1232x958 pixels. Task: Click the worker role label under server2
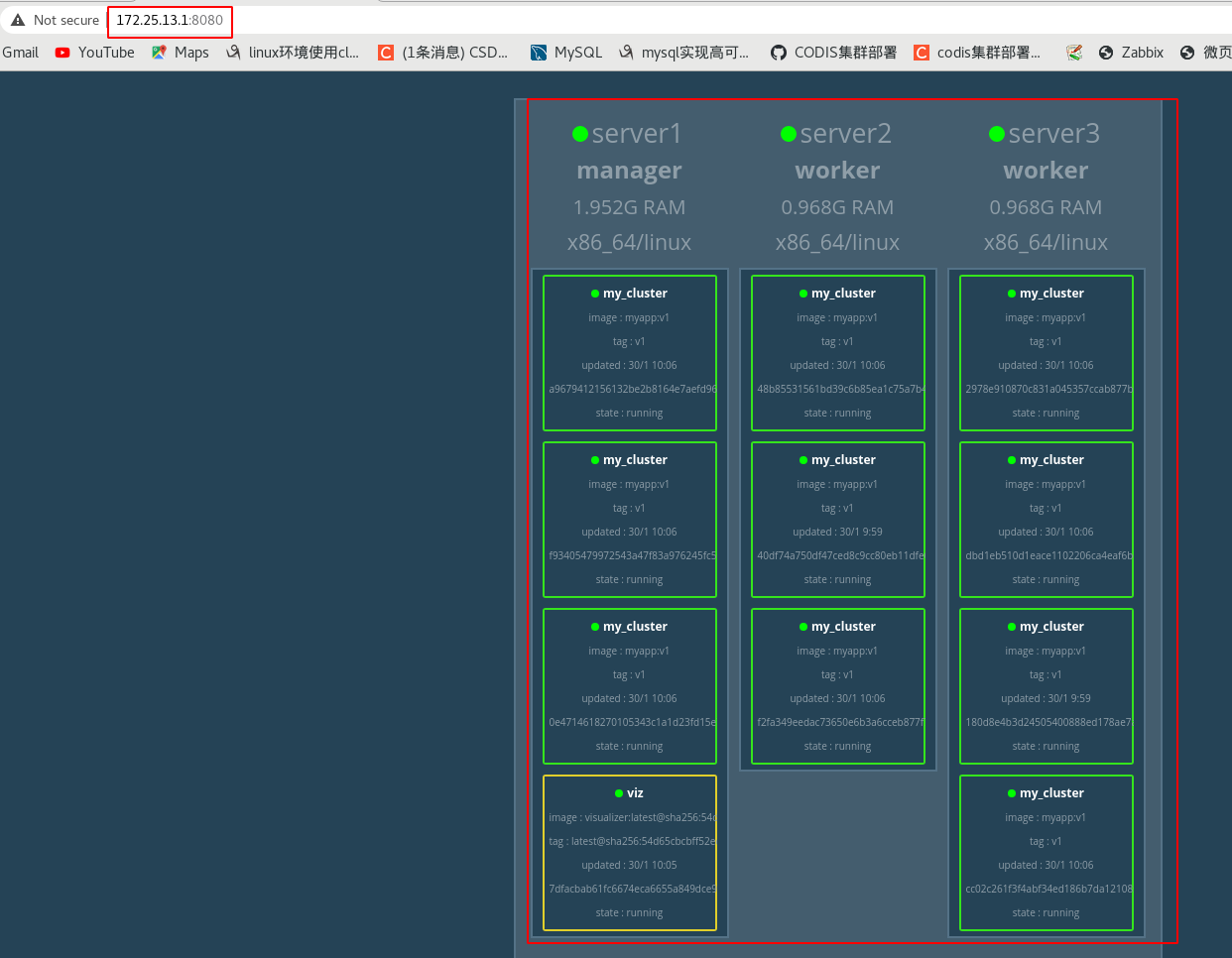tap(837, 171)
